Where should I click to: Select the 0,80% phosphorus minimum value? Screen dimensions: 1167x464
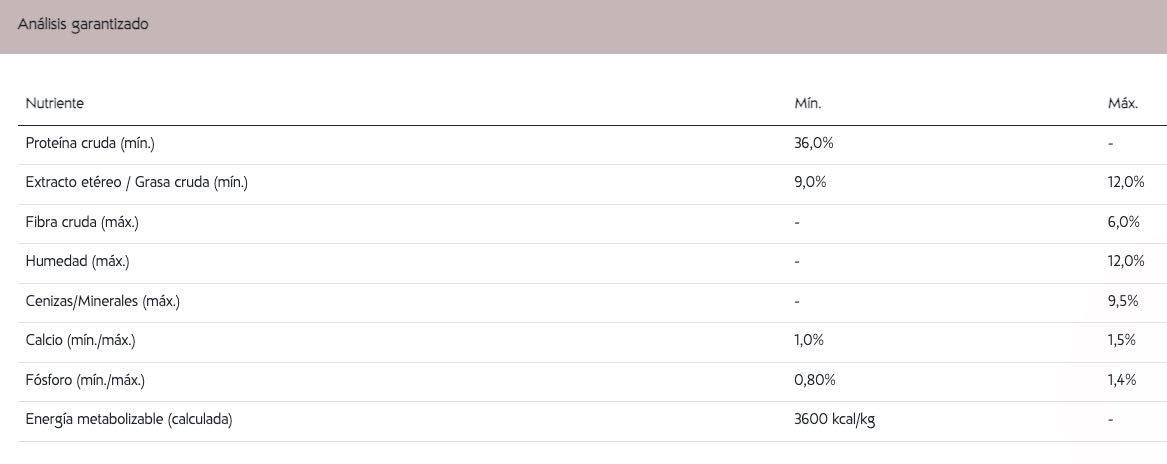click(815, 381)
